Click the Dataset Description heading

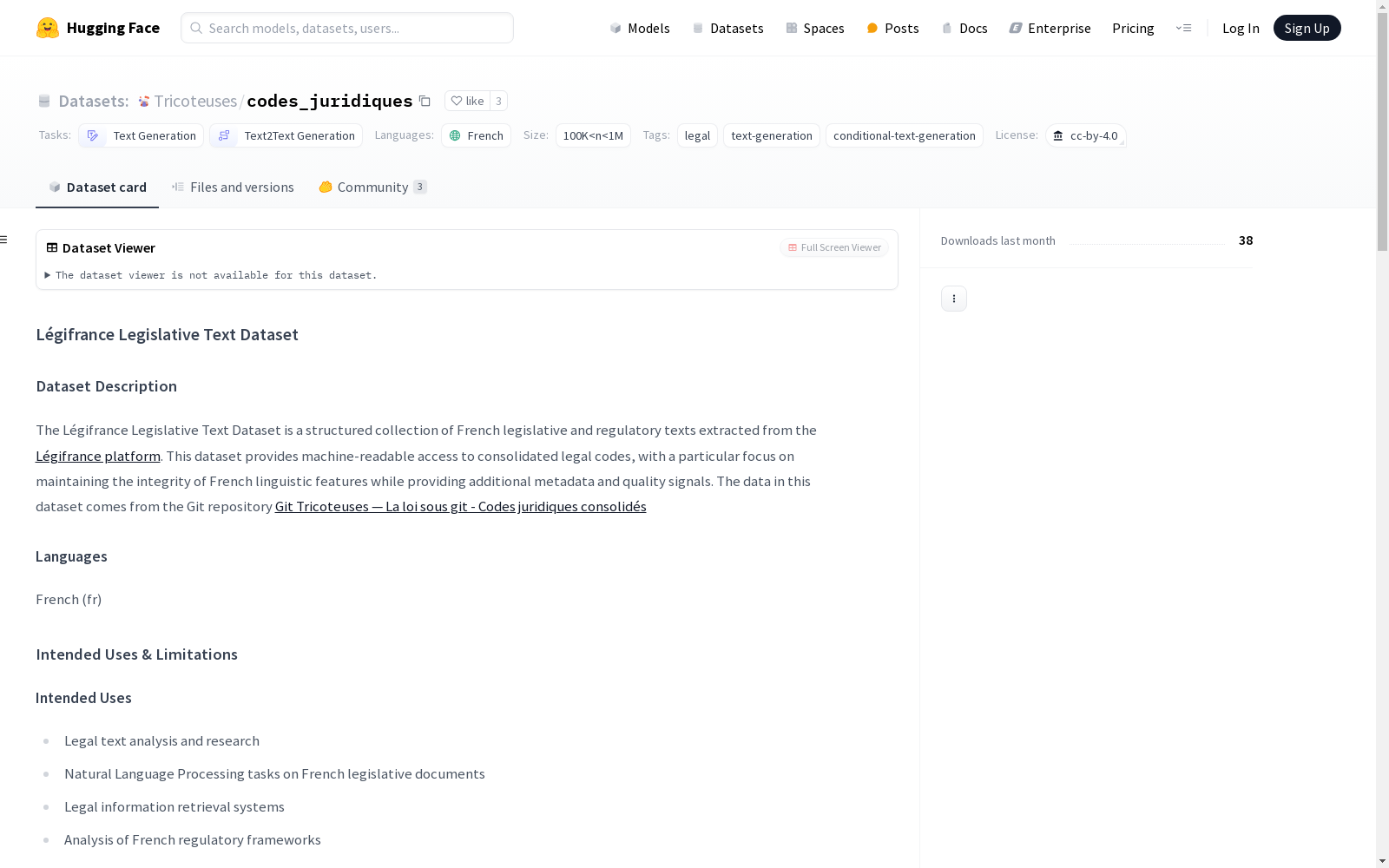106,386
